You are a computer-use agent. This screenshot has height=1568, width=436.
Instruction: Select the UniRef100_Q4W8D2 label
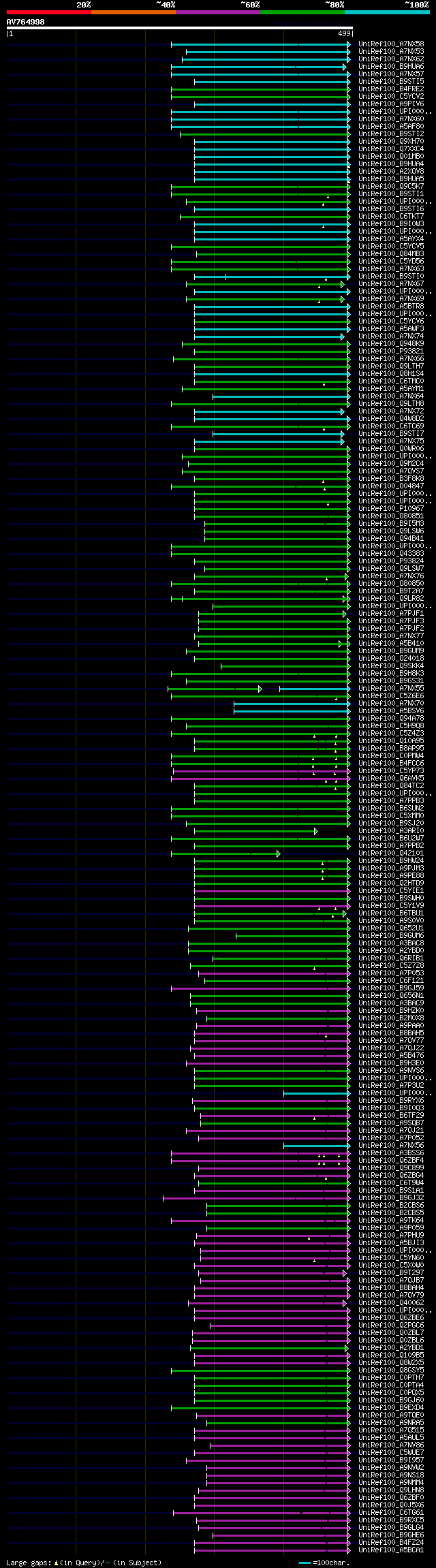[x=391, y=419]
